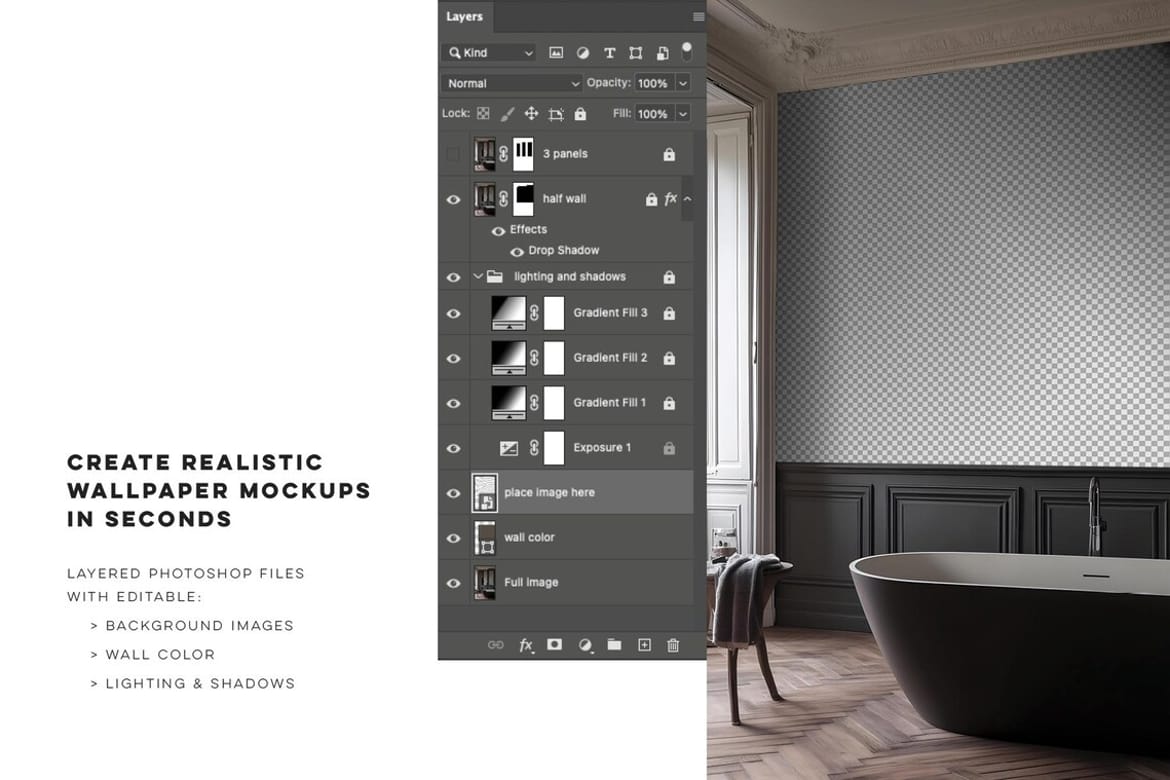Select the place image here layer thumbnail

click(x=485, y=493)
